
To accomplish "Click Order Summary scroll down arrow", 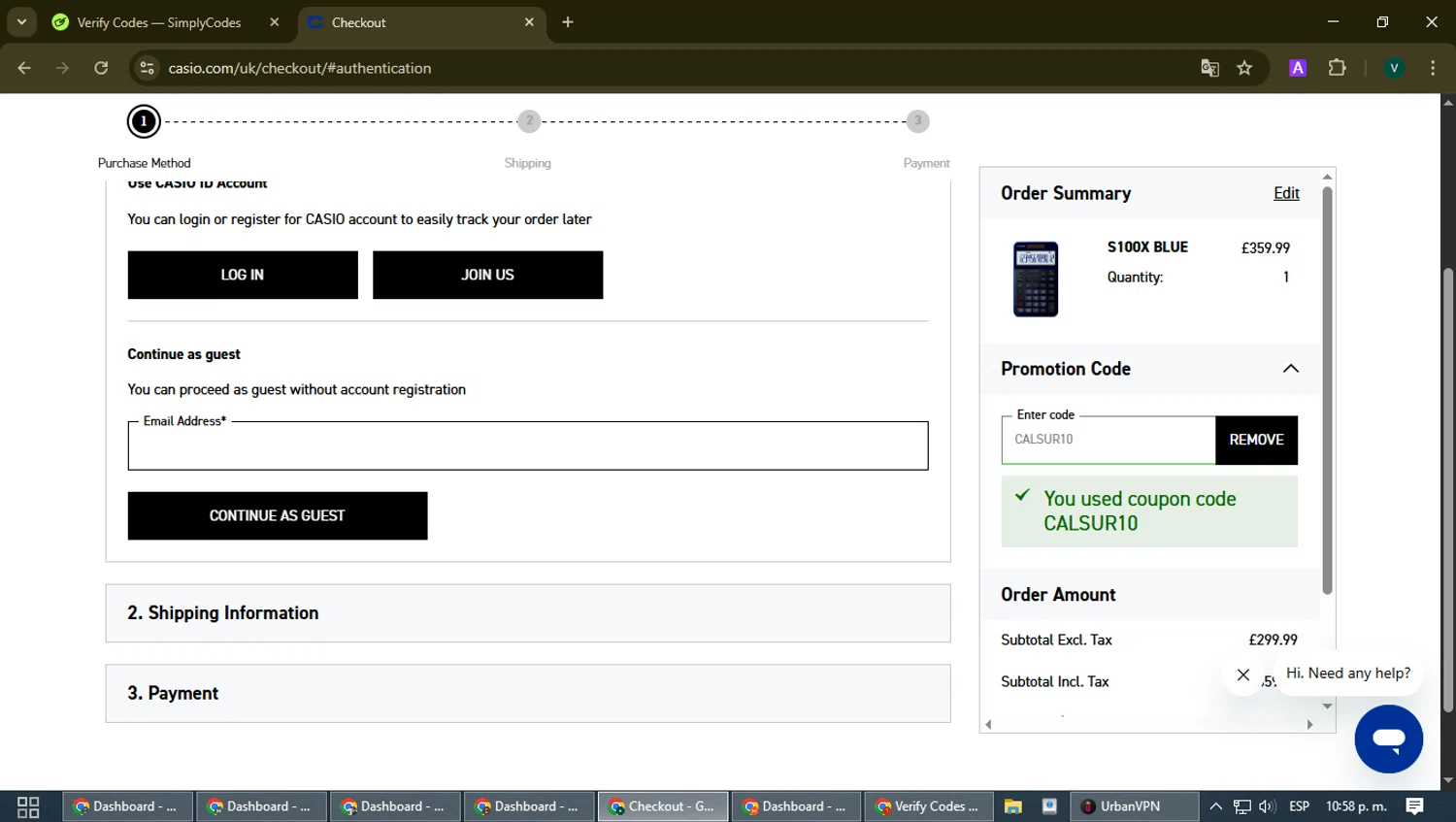I will point(1327,707).
